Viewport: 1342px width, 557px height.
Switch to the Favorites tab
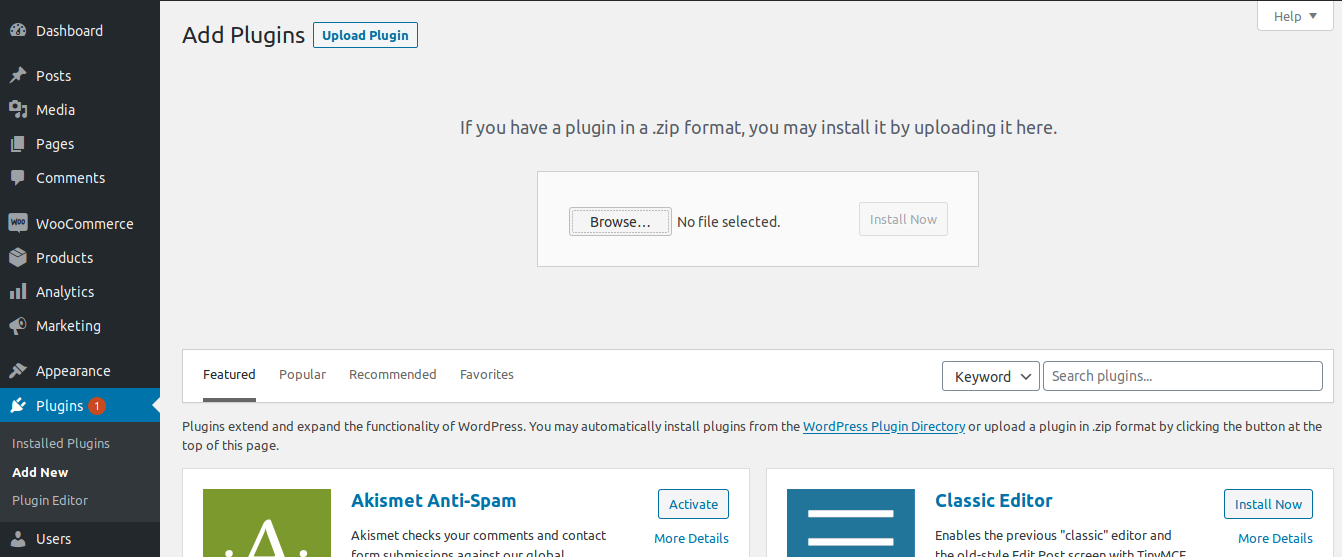pyautogui.click(x=487, y=375)
